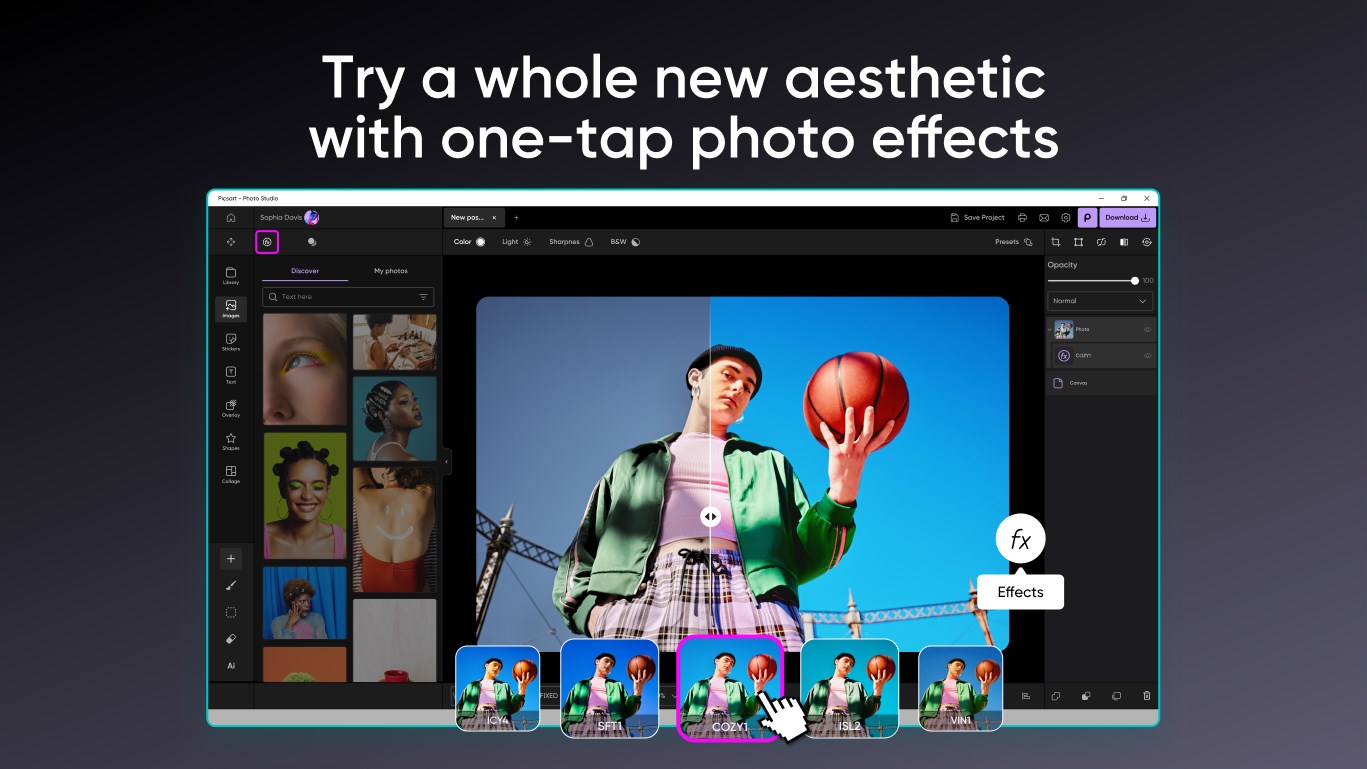Open the Collage panel
The height and width of the screenshot is (769, 1367).
click(x=231, y=475)
